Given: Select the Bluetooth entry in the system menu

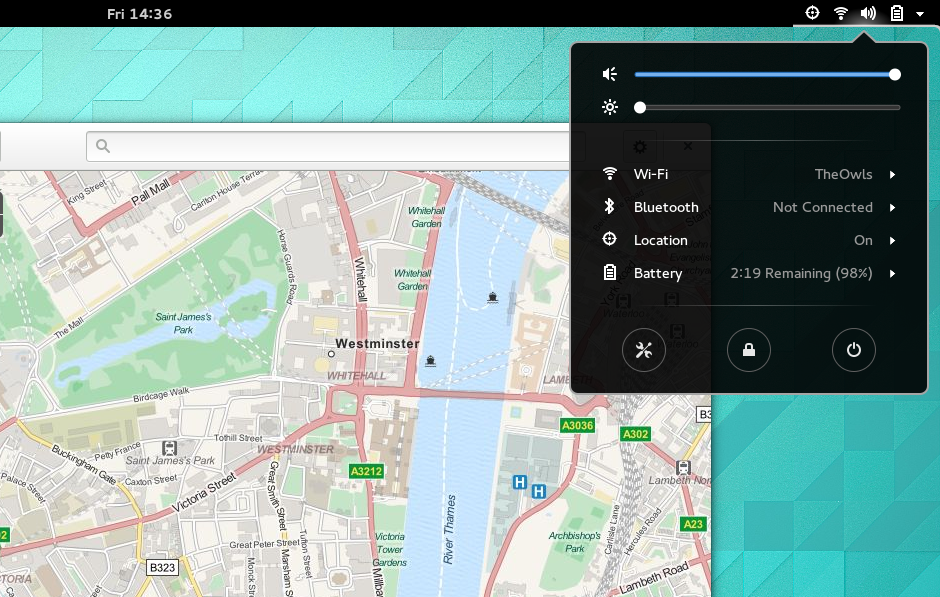Looking at the screenshot, I should tap(665, 207).
